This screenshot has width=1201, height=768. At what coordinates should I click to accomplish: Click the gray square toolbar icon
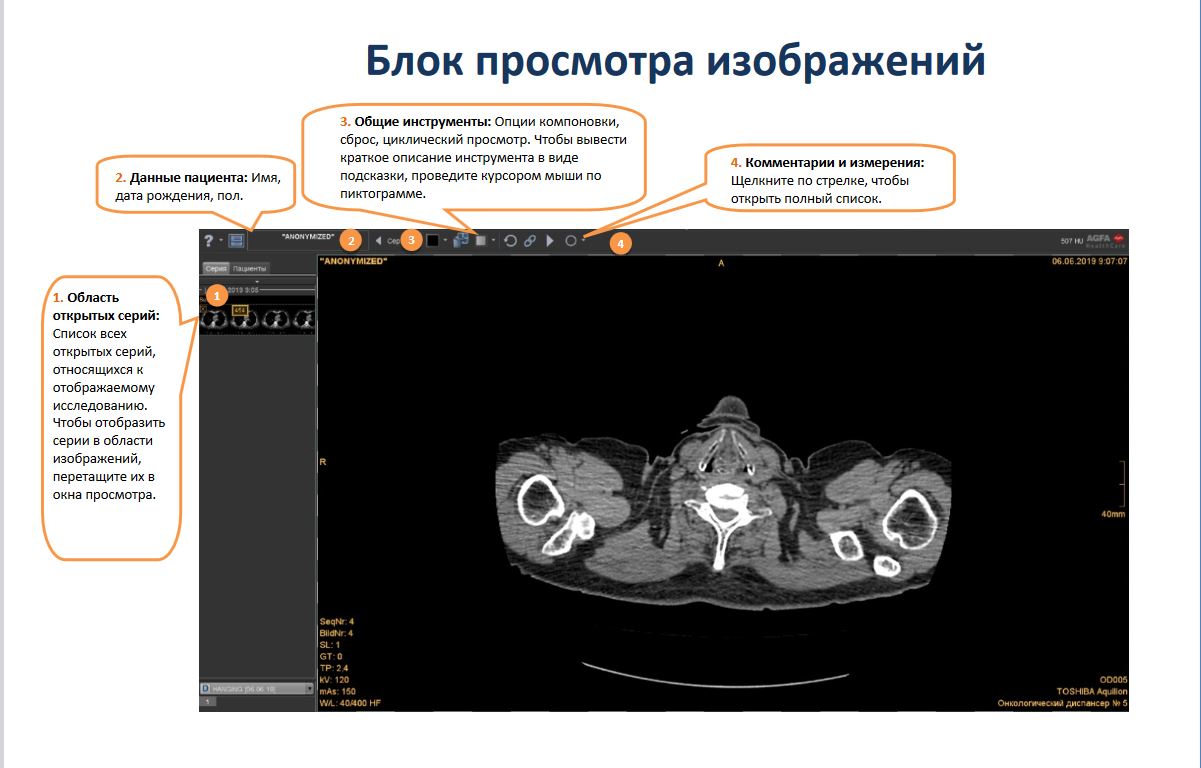pos(480,241)
